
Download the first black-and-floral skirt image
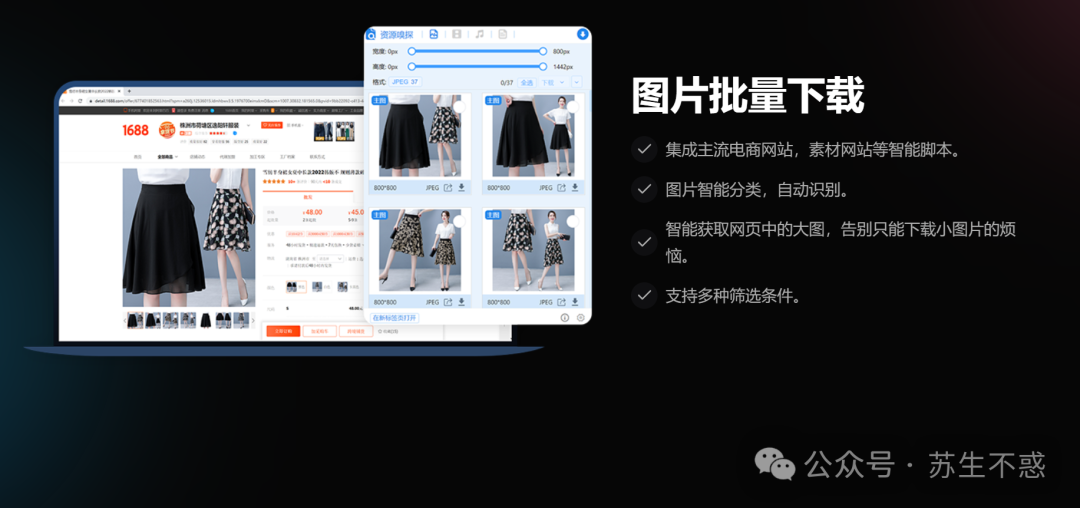click(461, 187)
